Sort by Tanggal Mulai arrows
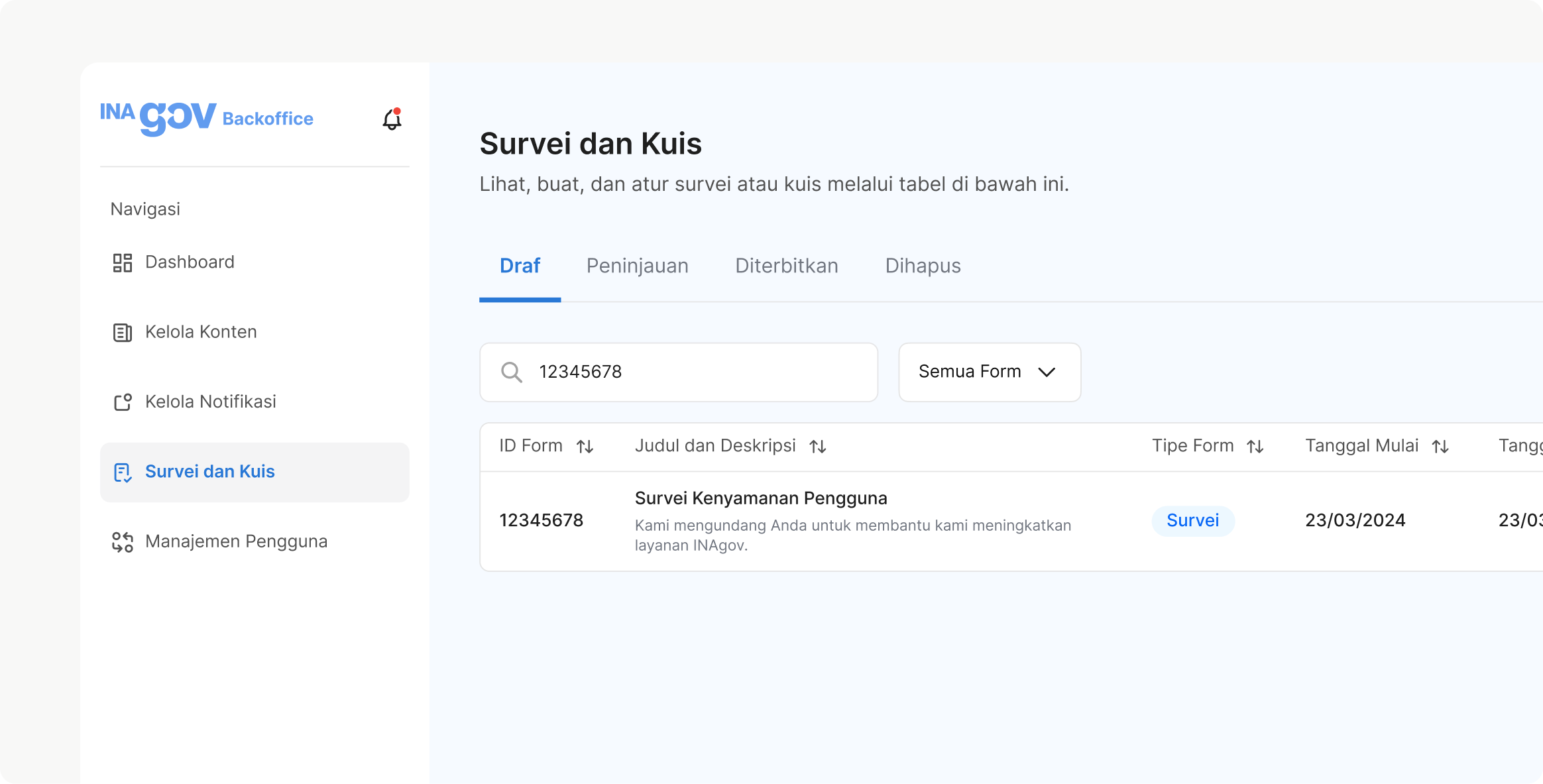 coord(1440,447)
